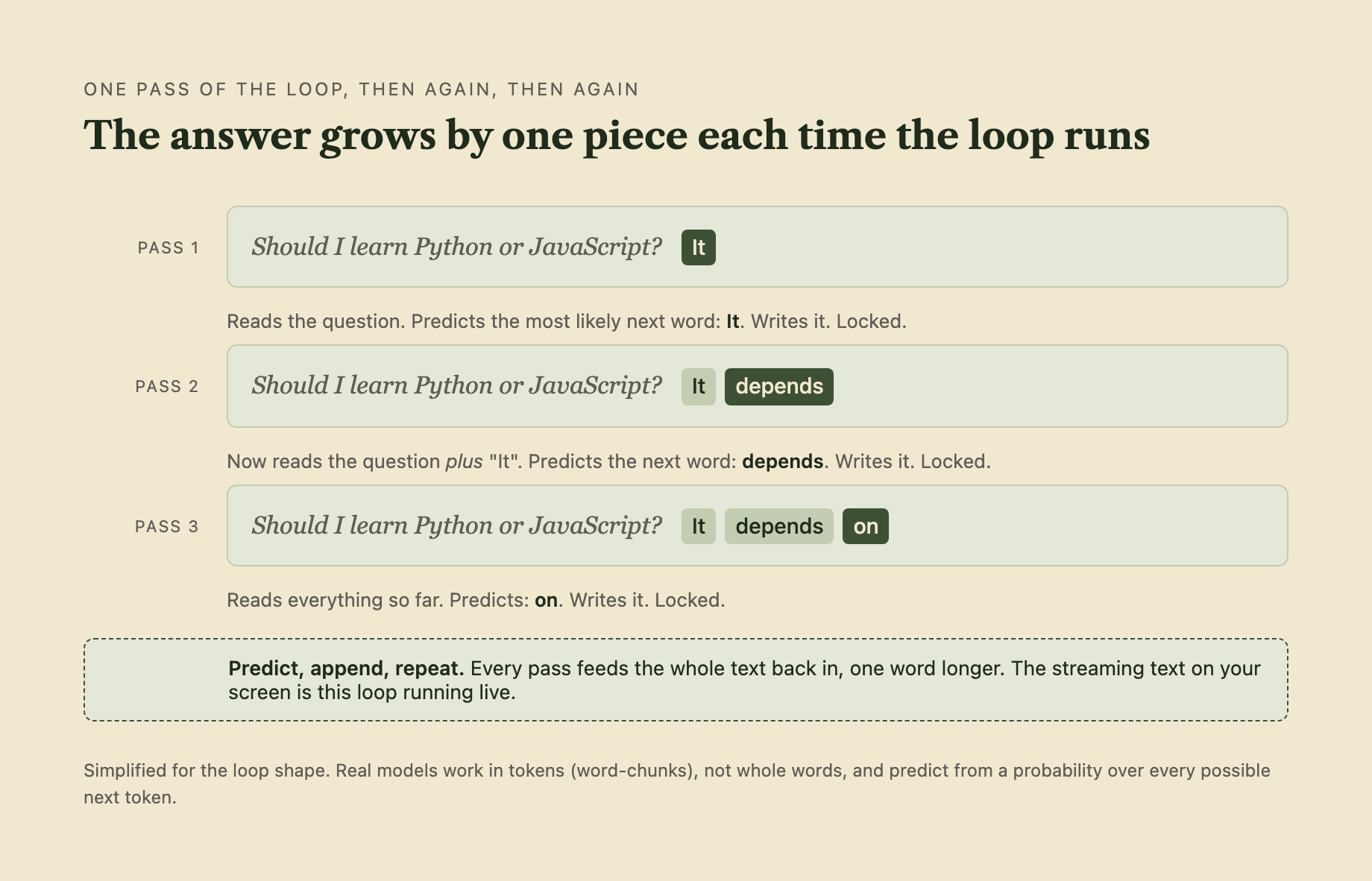This screenshot has height=881, width=1372.
Task: Click the PASS 1 label
Action: pyautogui.click(x=169, y=248)
